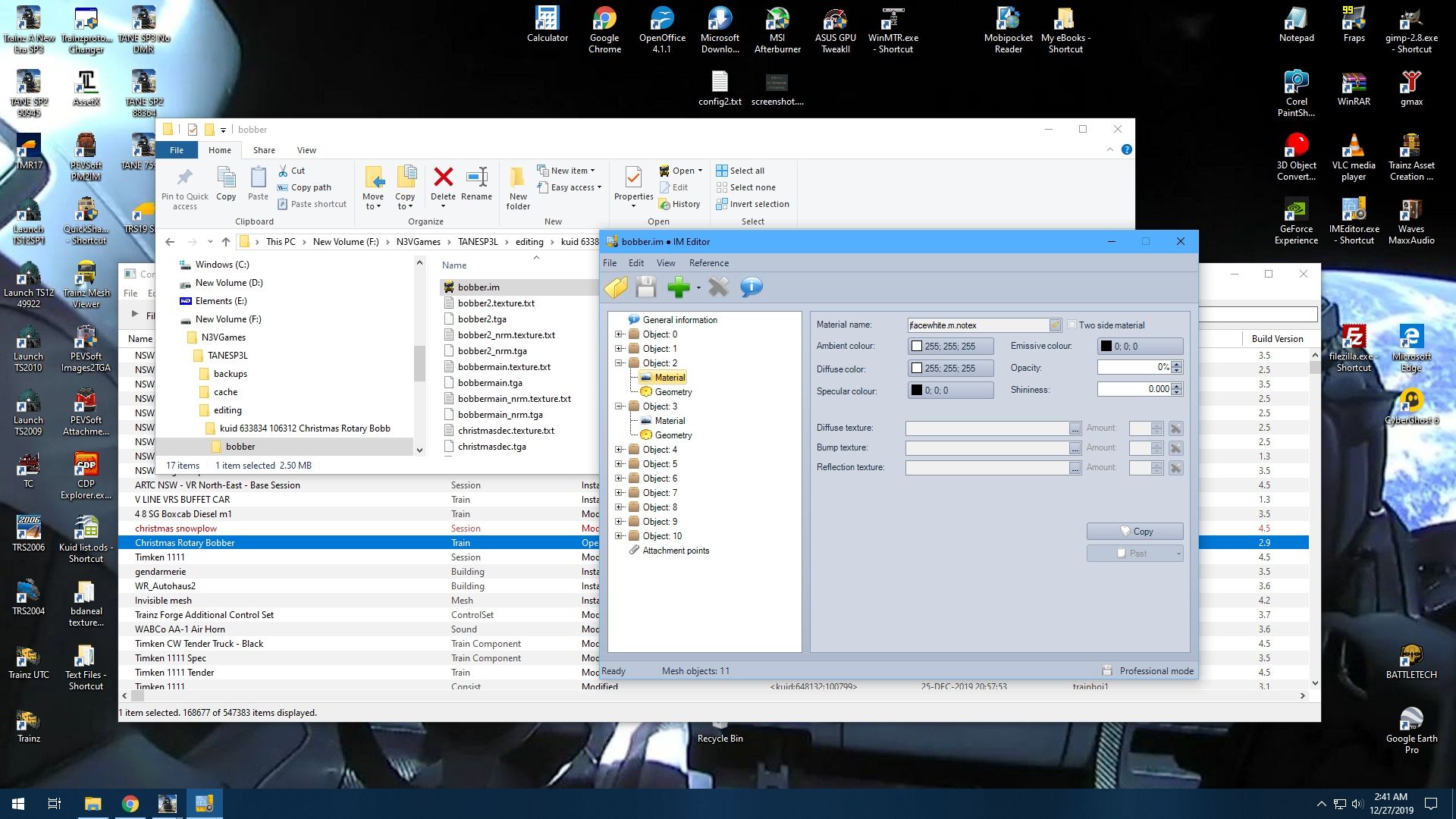
Task: Browse for Diffuse texture with ellipsis button
Action: [x=1075, y=429]
